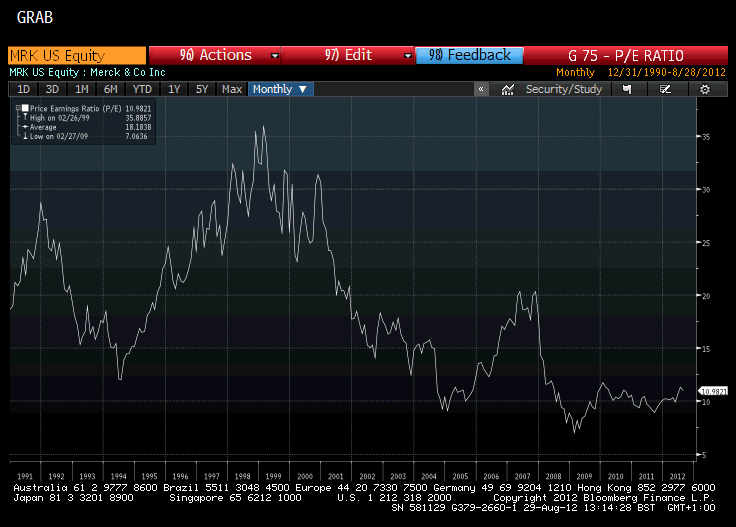This screenshot has height=527, width=736.
Task: Click the 96) Actions button
Action: [x=215, y=55]
